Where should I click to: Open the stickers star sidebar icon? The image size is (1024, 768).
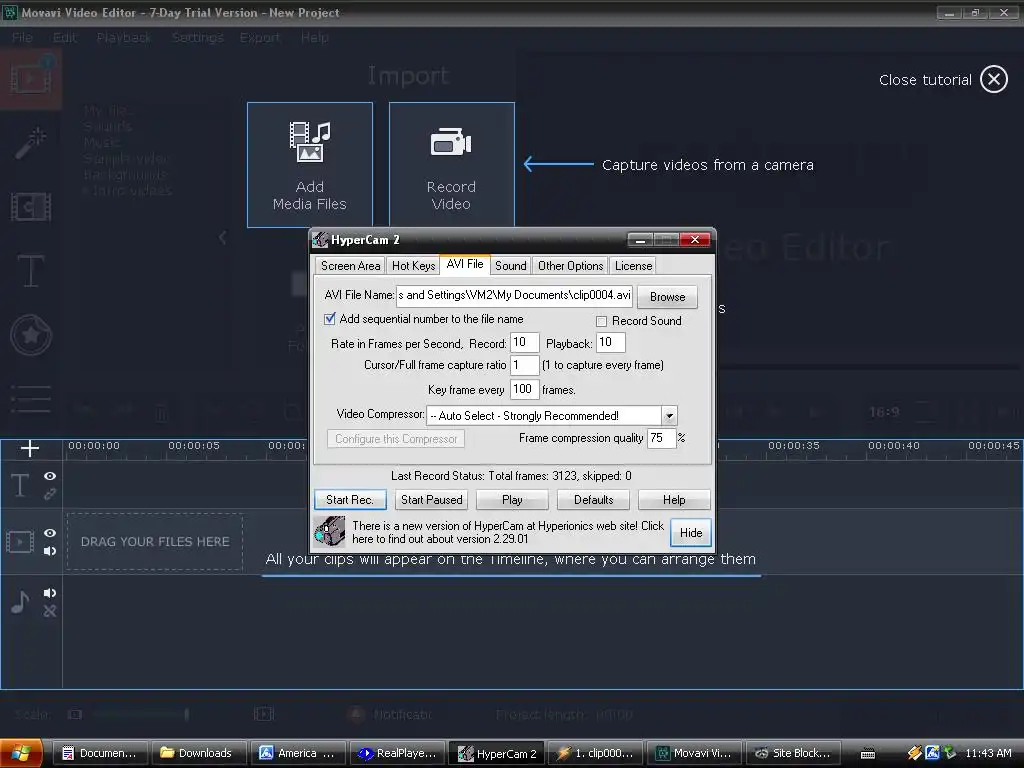click(31, 335)
